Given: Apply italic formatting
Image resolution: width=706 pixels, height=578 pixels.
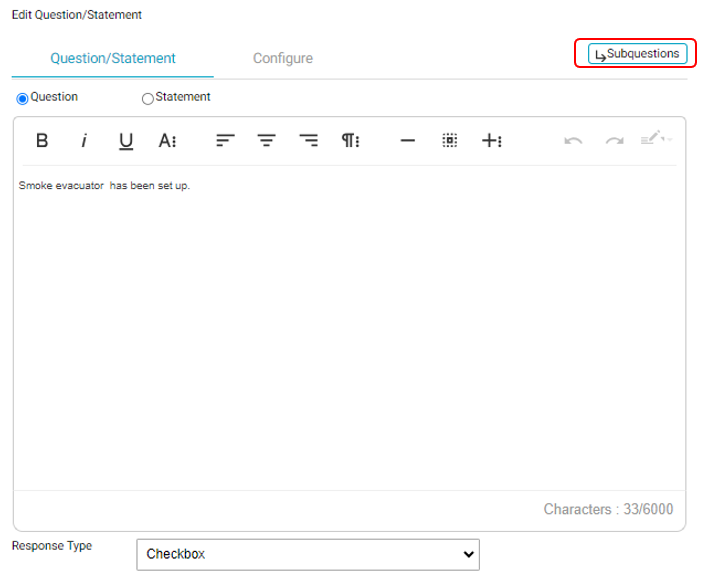Looking at the screenshot, I should (84, 141).
